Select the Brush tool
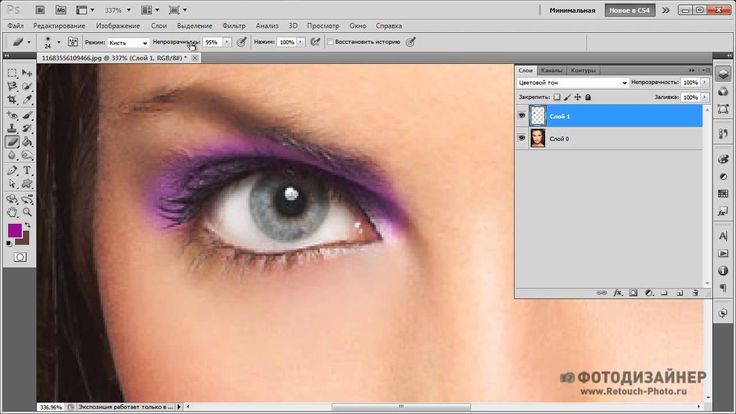Screen dimensions: 736x414 (27, 115)
